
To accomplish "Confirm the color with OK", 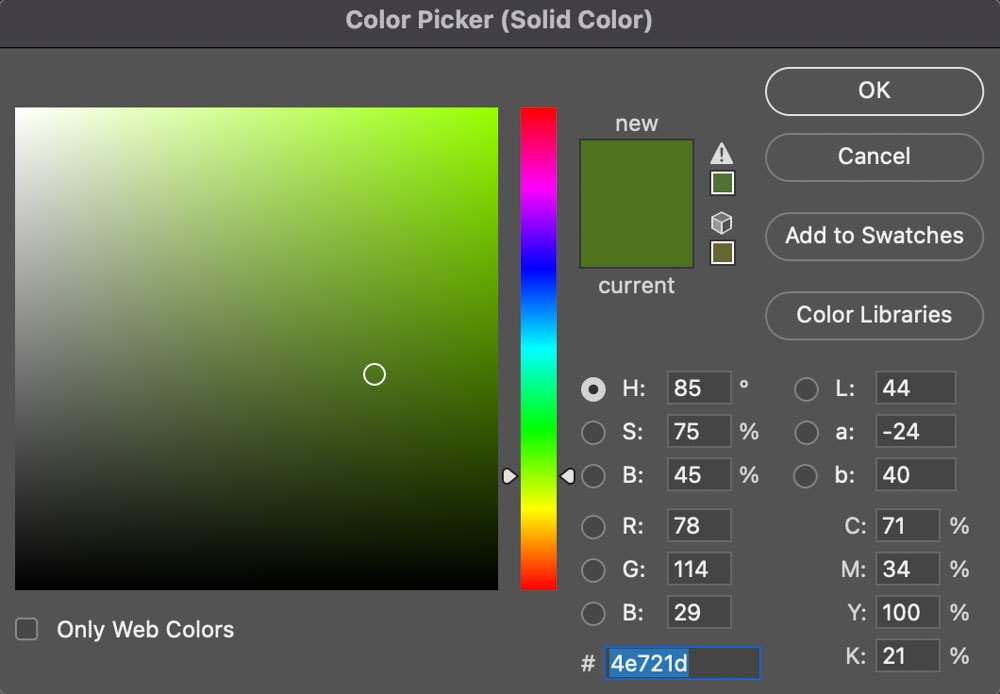I will coord(873,91).
